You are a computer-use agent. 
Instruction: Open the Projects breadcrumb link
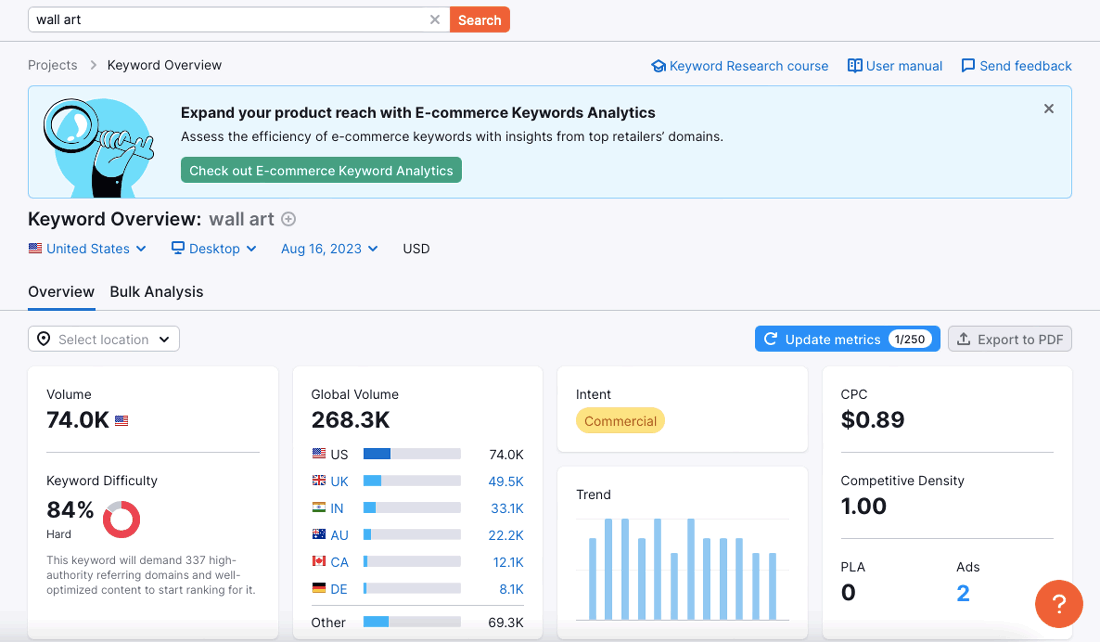point(52,65)
